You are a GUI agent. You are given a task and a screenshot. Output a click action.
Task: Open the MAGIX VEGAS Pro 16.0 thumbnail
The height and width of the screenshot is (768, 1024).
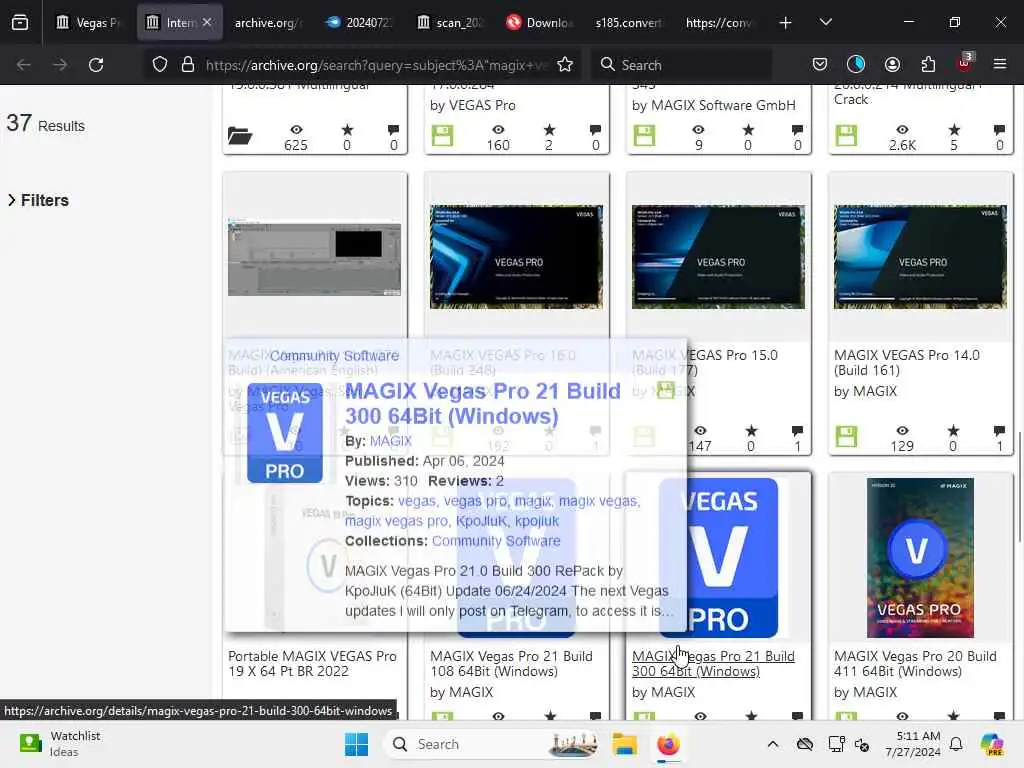[516, 257]
